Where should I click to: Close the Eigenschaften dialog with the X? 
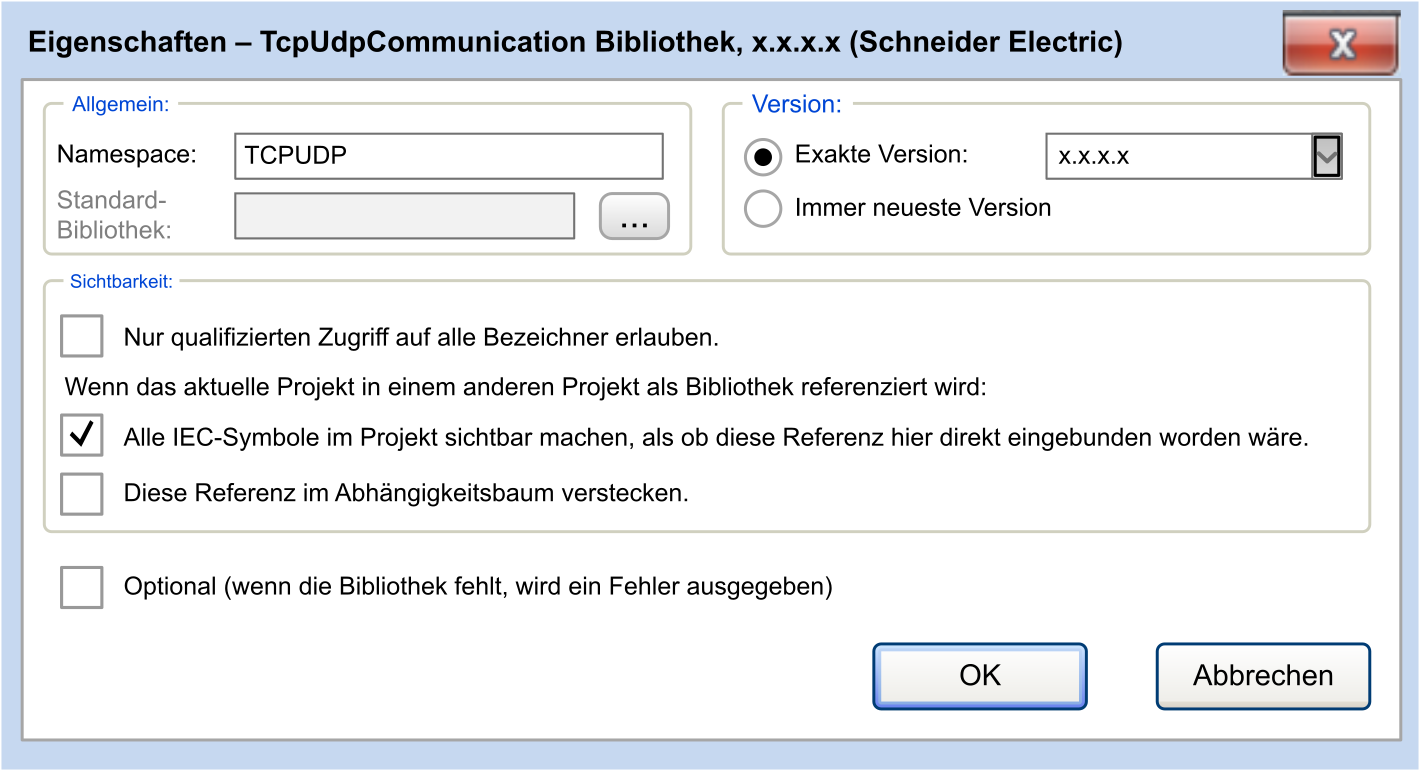(x=1340, y=46)
